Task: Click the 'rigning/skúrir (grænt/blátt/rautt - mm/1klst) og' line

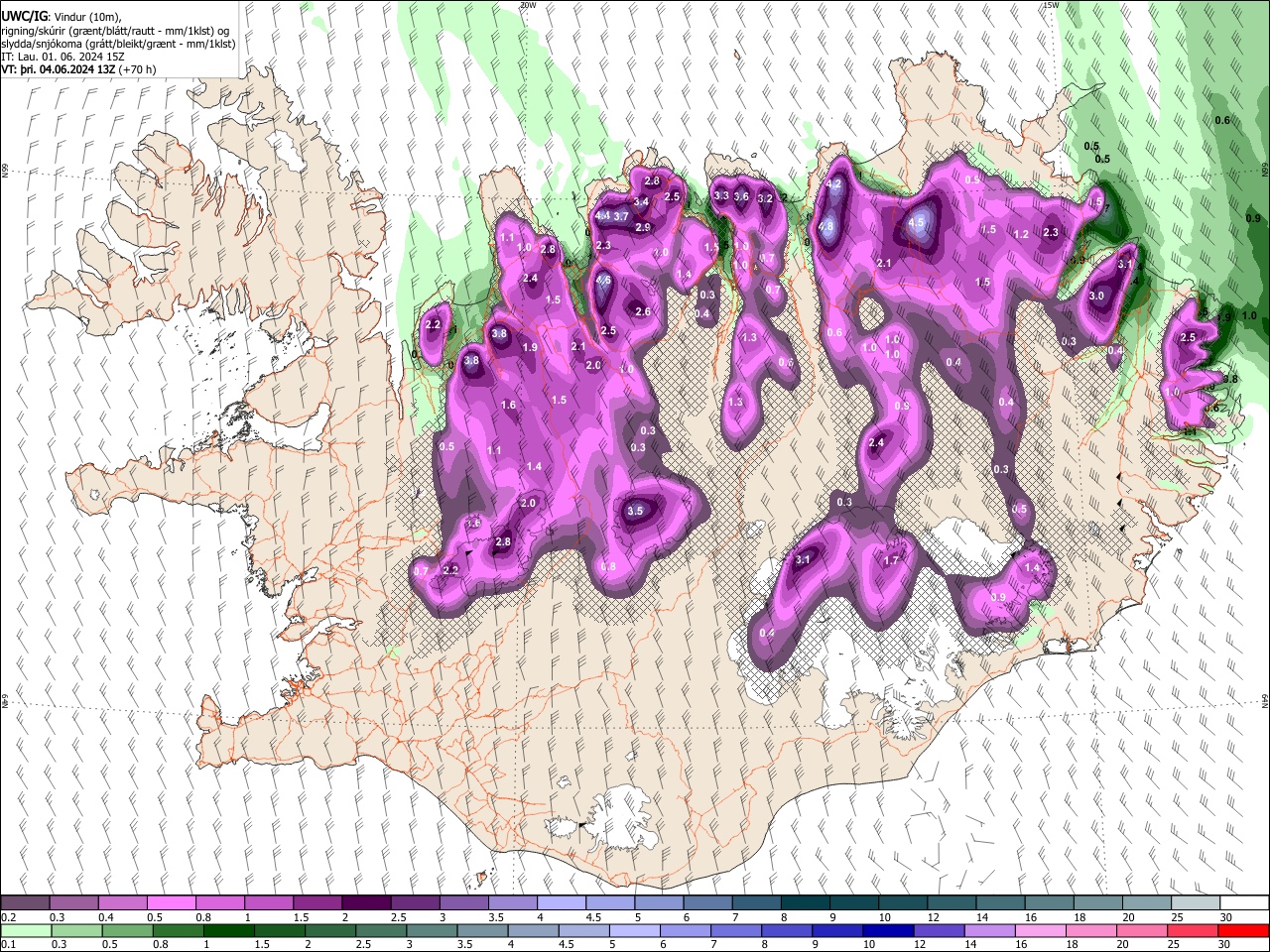Action: 116,31
